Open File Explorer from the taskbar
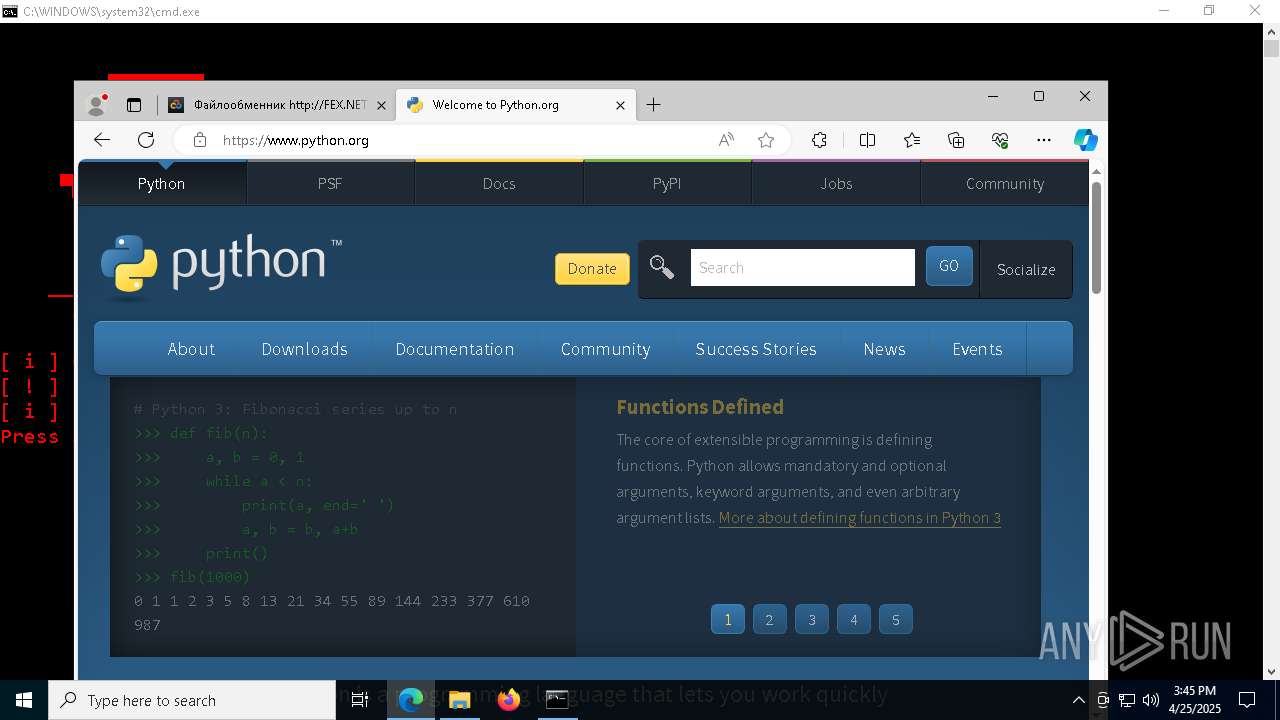Viewport: 1280px width, 720px height. pos(459,700)
